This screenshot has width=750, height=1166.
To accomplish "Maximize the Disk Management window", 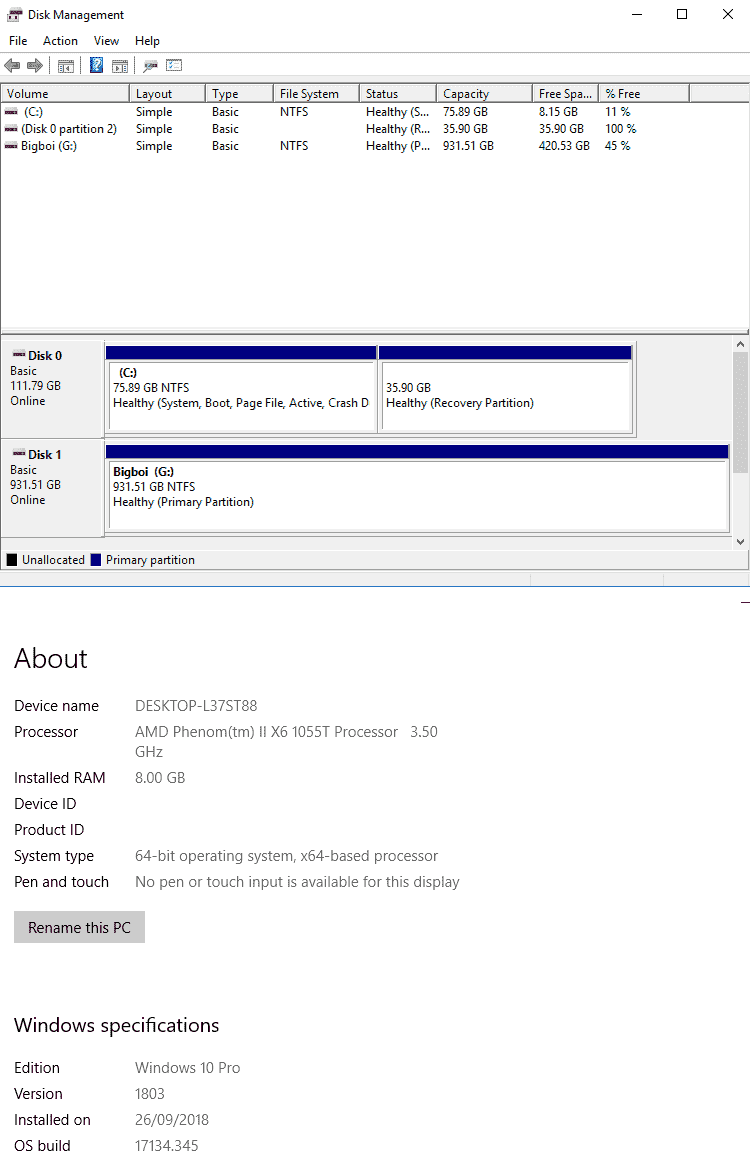I will 682,15.
